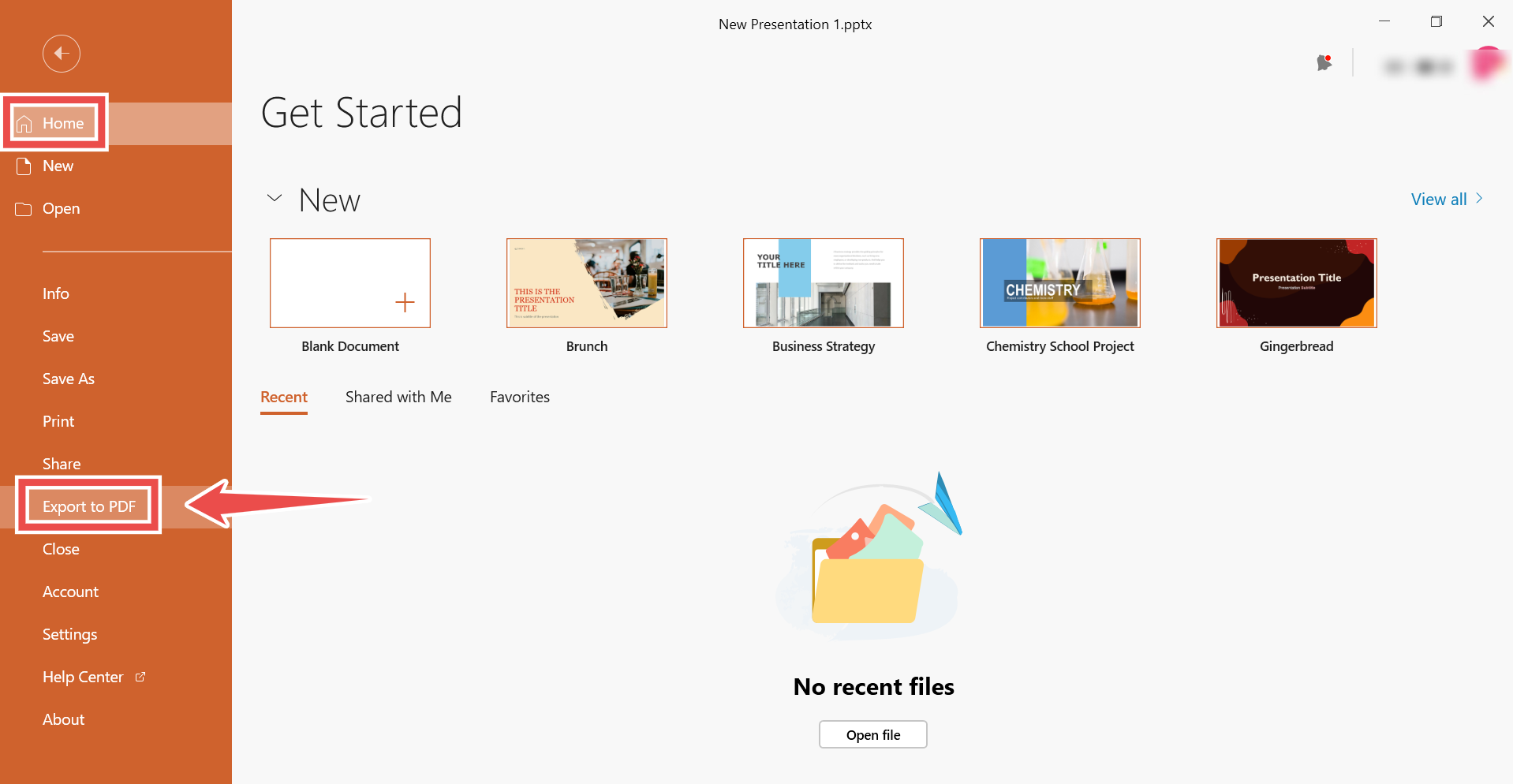Screen dimensions: 1513x784
Task: Click the circular back arrow at top left
Action: pos(61,53)
